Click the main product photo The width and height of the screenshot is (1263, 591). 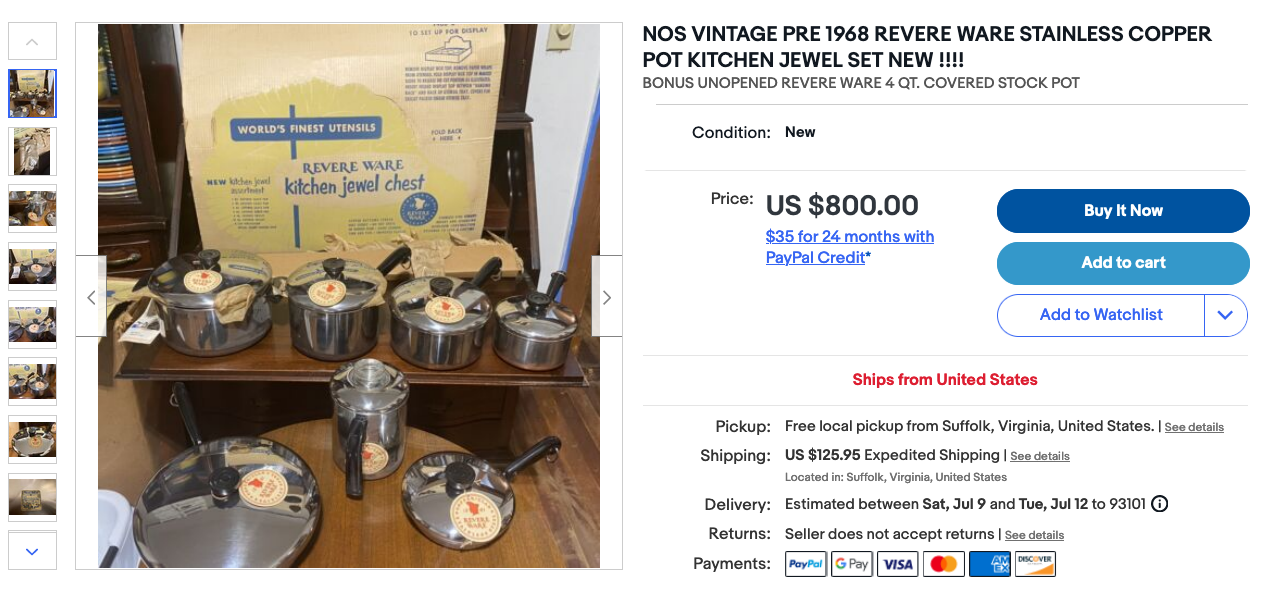tap(348, 297)
